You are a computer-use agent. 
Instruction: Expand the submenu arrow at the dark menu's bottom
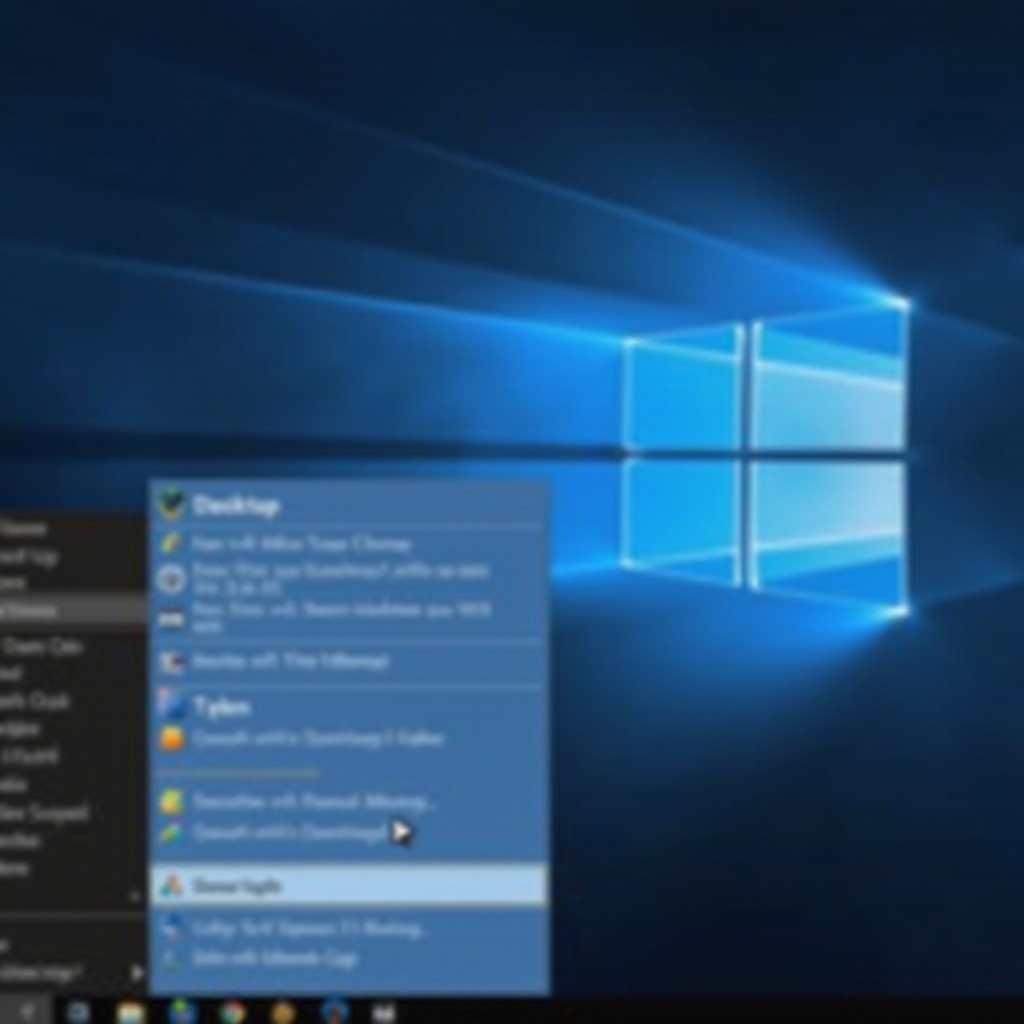[137, 972]
